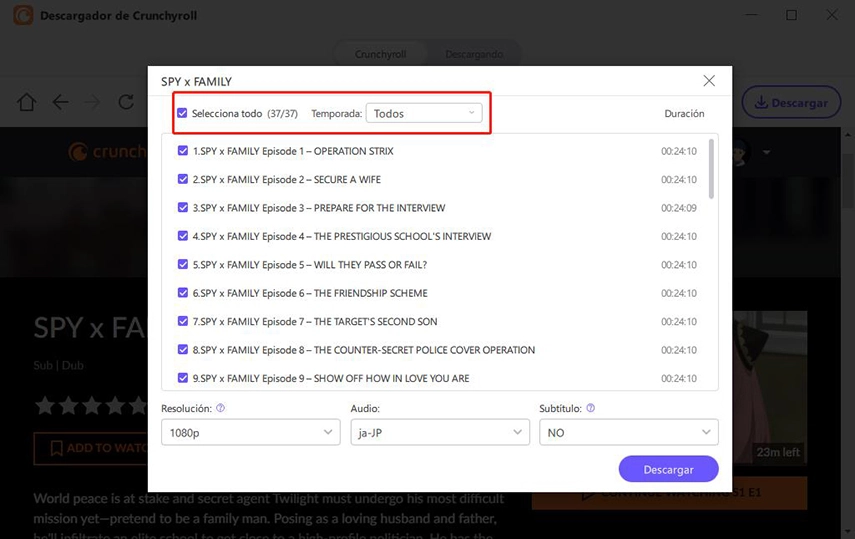Click the episode list scrollbar thumb
This screenshot has height=539, width=855.
tap(711, 169)
